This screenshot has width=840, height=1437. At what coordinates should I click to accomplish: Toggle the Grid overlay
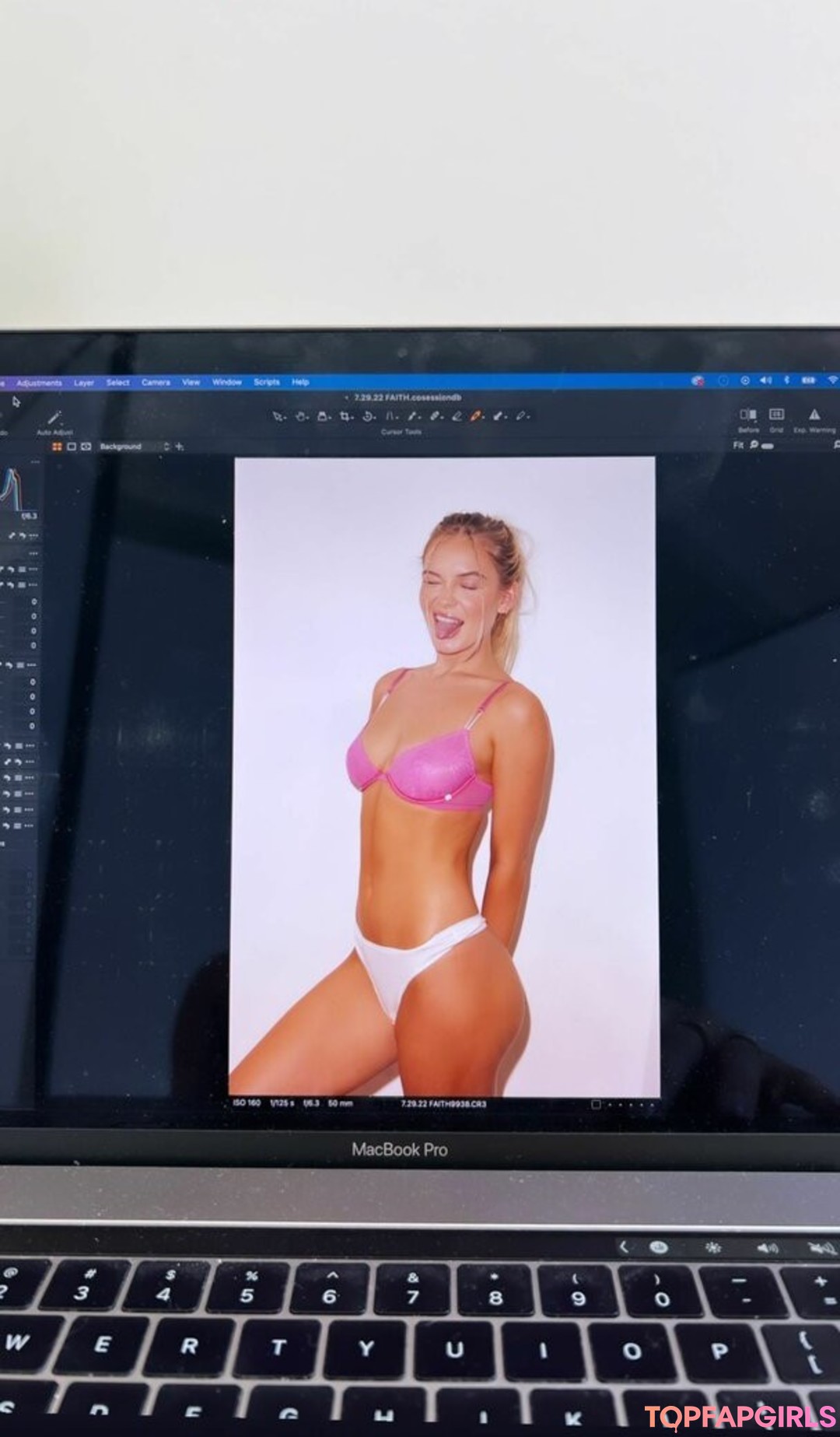pyautogui.click(x=776, y=414)
